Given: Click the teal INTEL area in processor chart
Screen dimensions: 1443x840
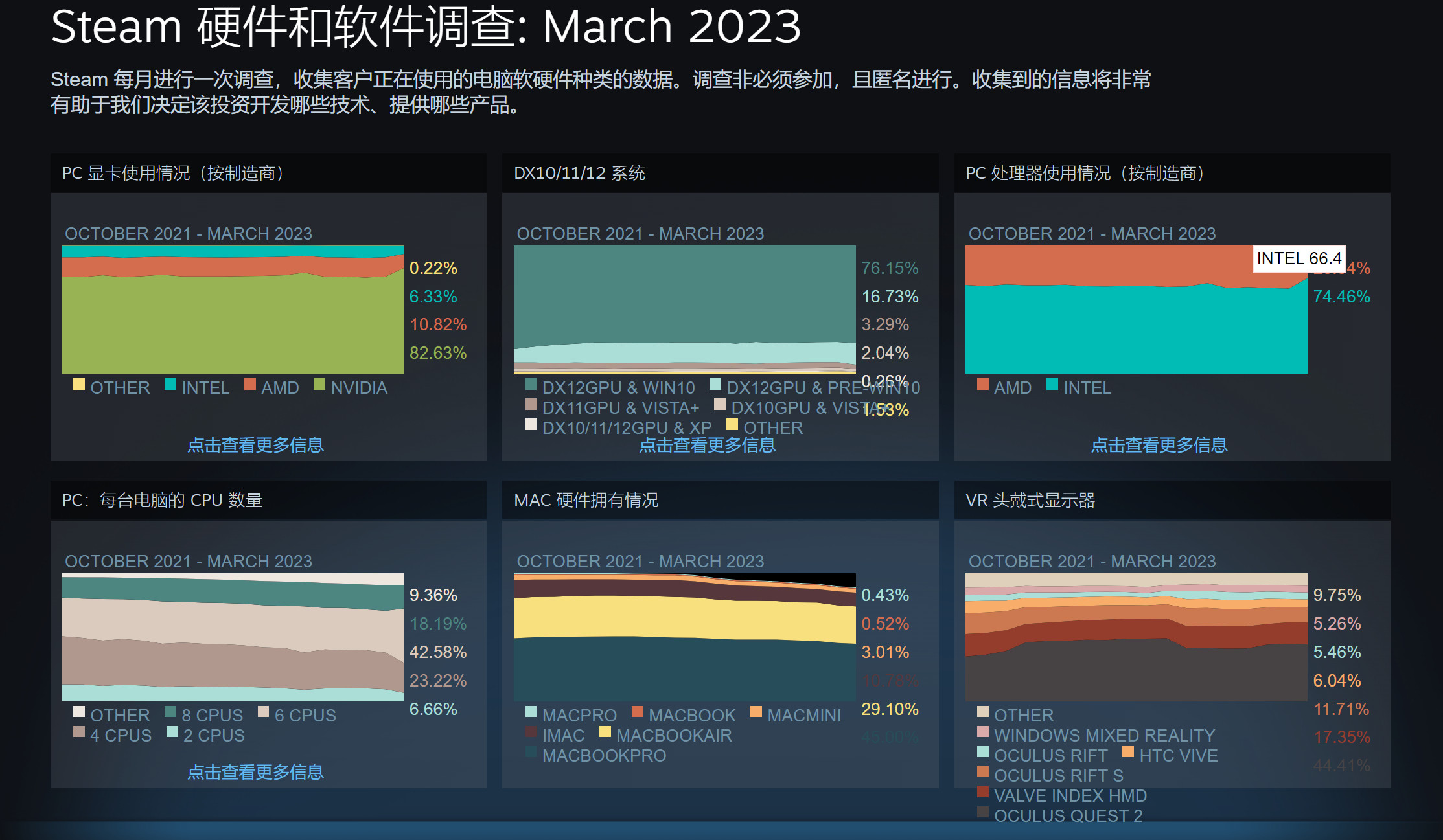Looking at the screenshot, I should (x=1137, y=329).
